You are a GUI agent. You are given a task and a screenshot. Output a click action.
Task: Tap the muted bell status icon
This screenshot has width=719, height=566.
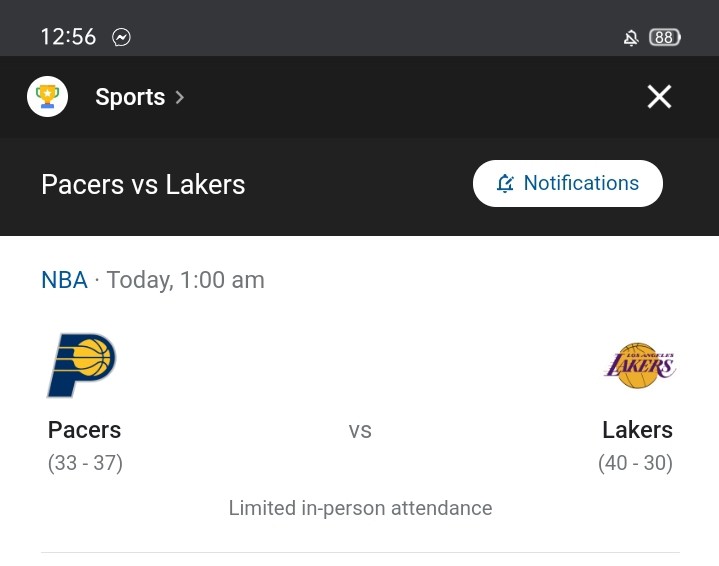631,38
